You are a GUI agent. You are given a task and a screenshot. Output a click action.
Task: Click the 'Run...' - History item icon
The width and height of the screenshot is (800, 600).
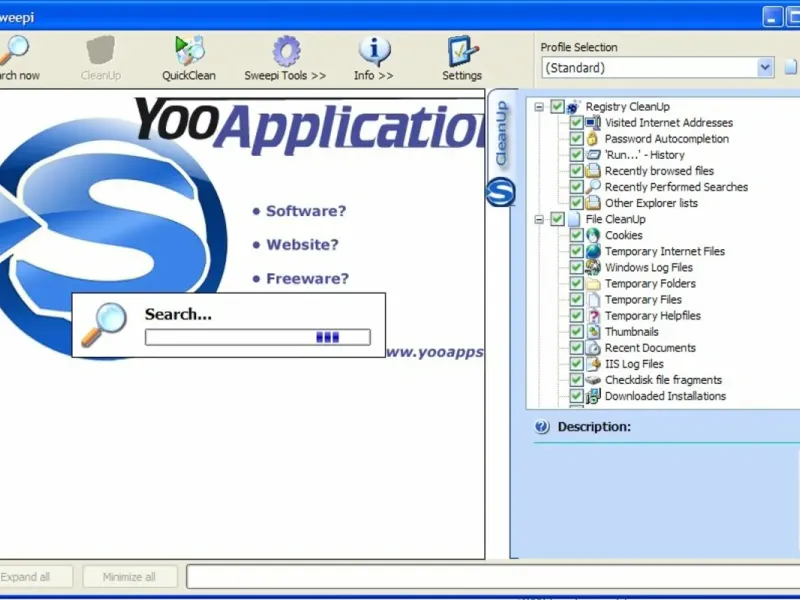pos(593,155)
